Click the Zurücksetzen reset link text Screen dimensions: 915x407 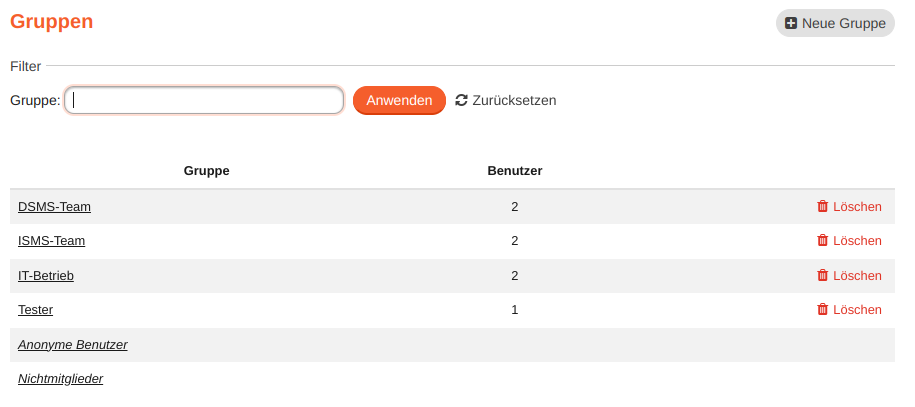(x=514, y=100)
